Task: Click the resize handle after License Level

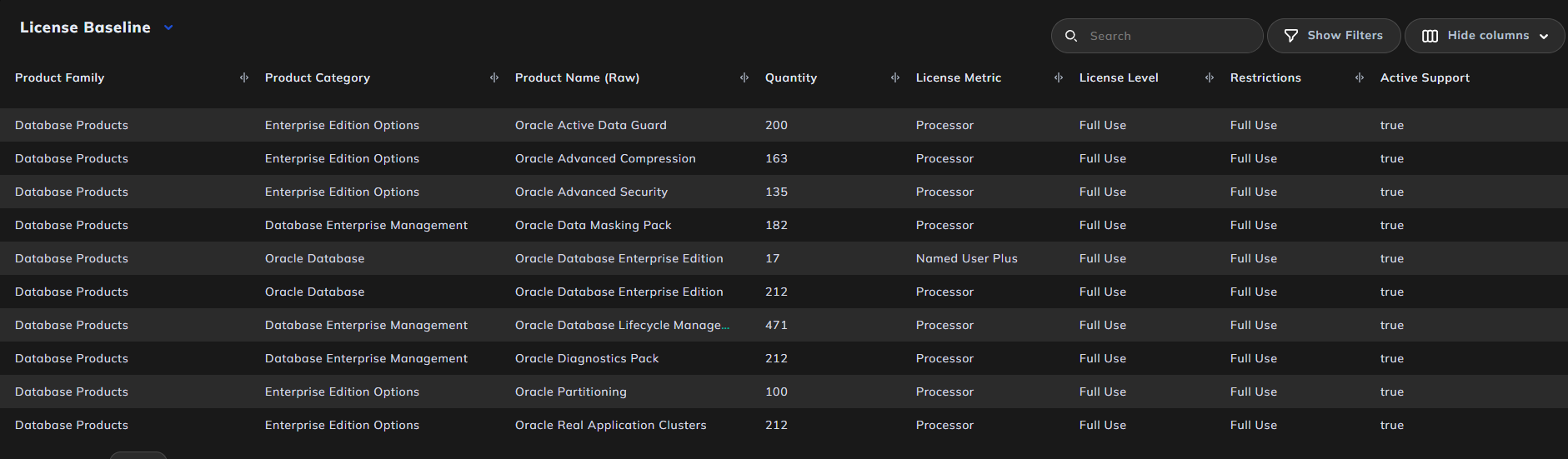Action: pyautogui.click(x=1210, y=77)
